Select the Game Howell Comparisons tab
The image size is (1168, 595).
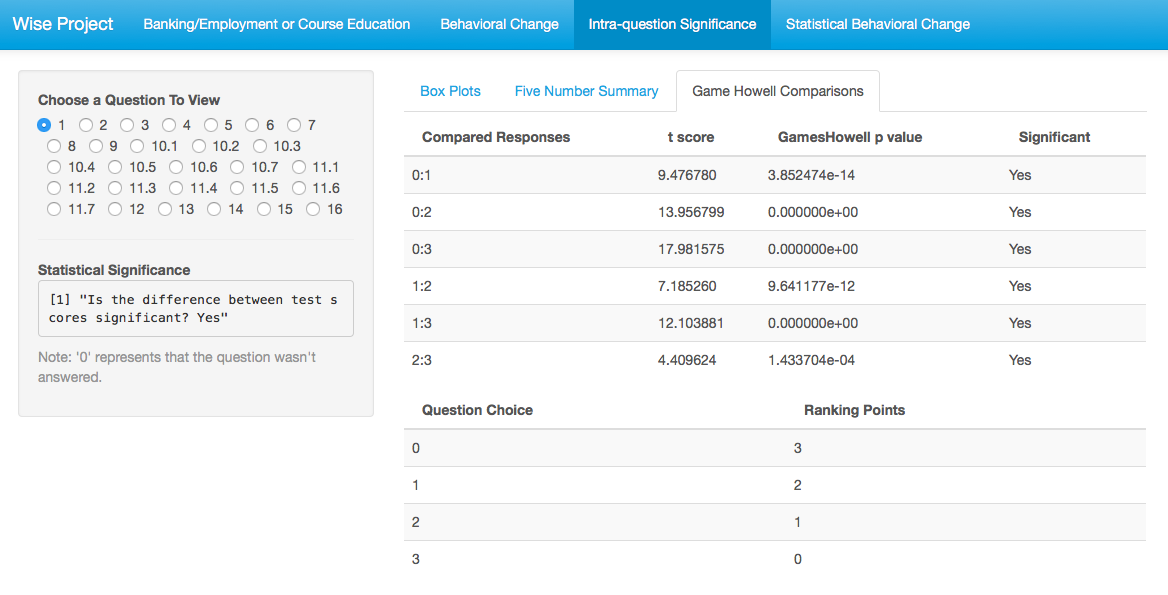[778, 91]
